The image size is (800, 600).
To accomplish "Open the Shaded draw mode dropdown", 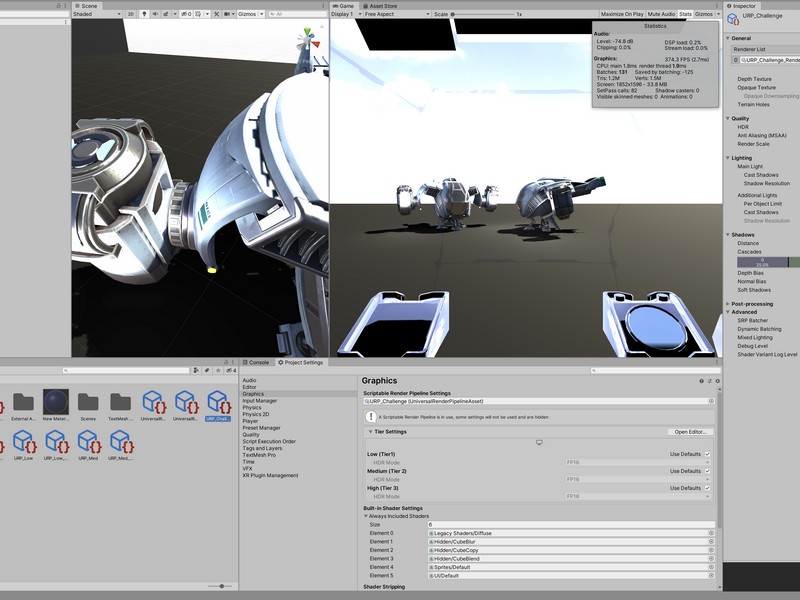I will click(97, 14).
